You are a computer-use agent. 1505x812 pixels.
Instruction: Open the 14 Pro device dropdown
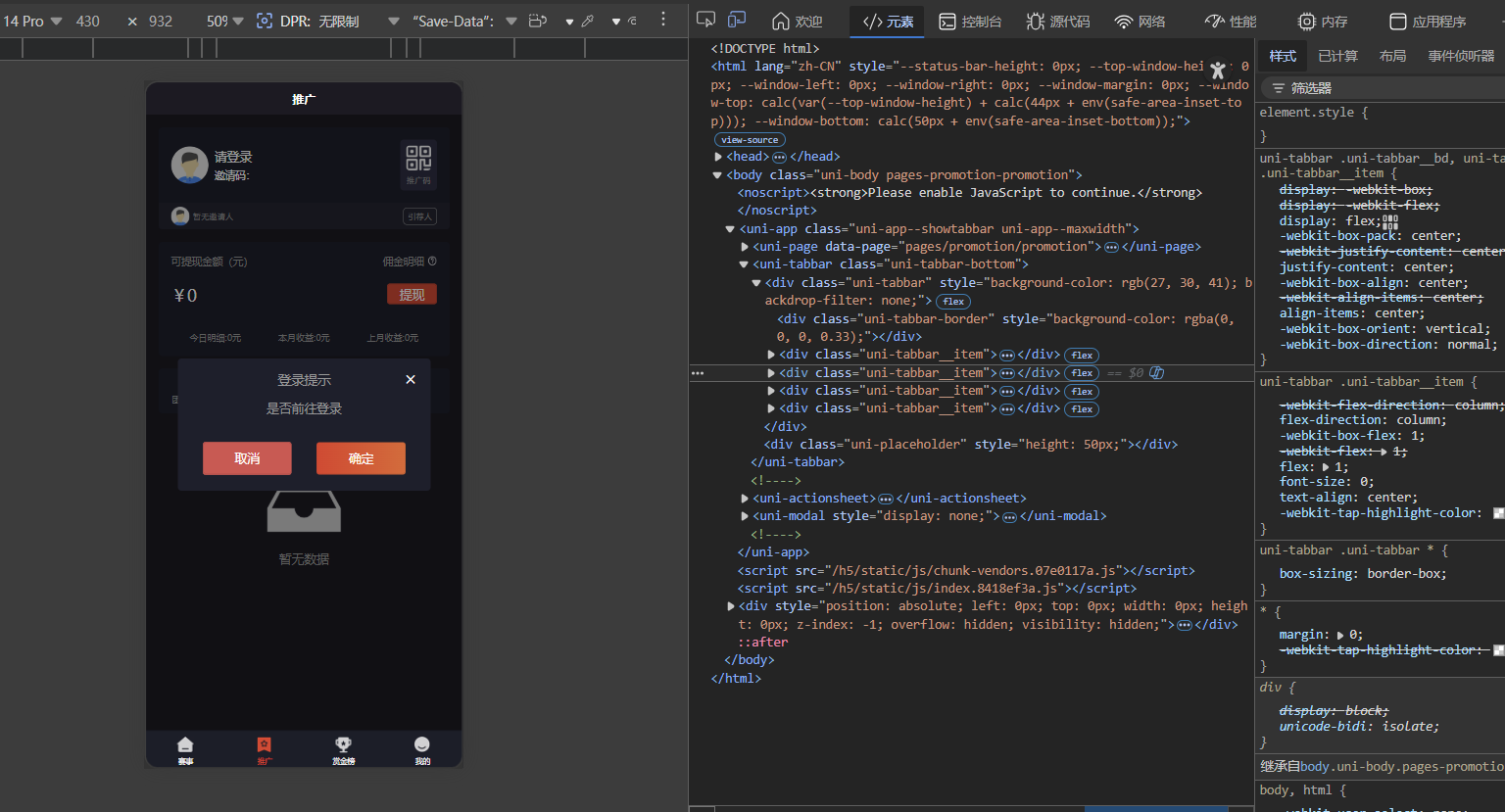coord(33,21)
